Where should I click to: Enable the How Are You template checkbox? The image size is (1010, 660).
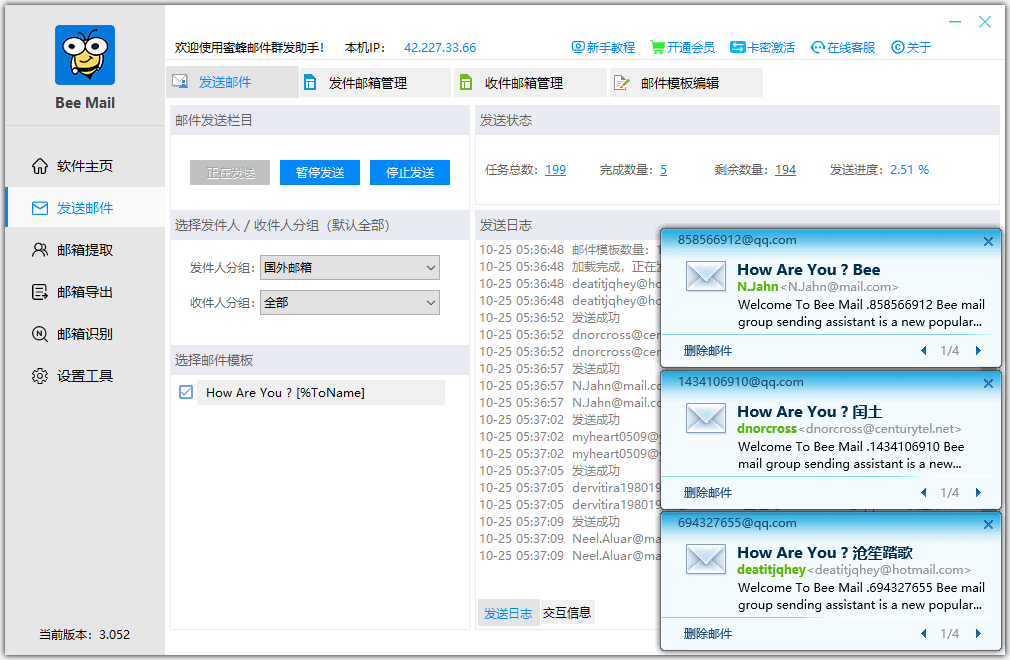pyautogui.click(x=184, y=392)
